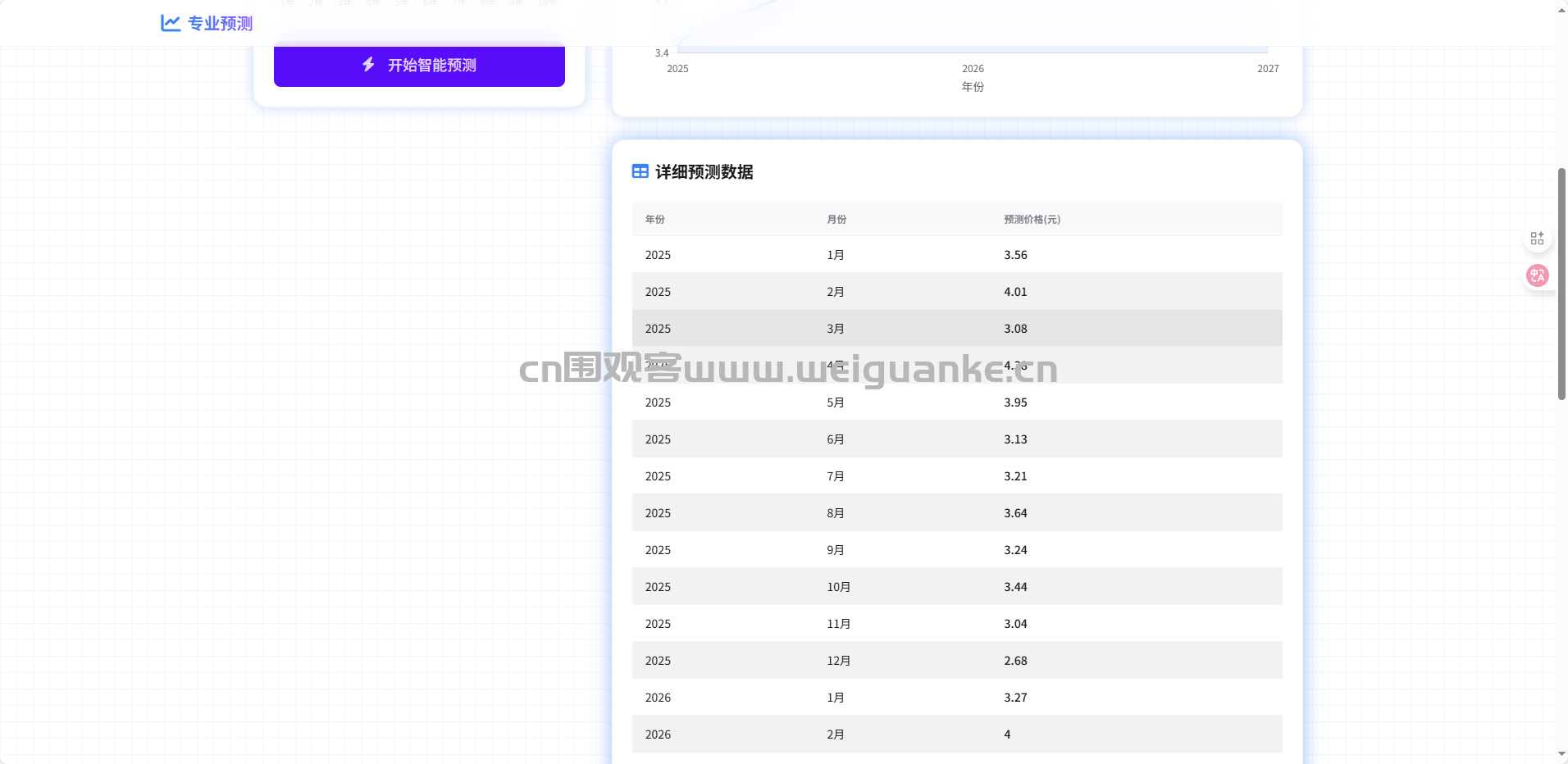The image size is (1568, 764).
Task: Click the scrollbar up arrow
Action: (x=1561, y=9)
